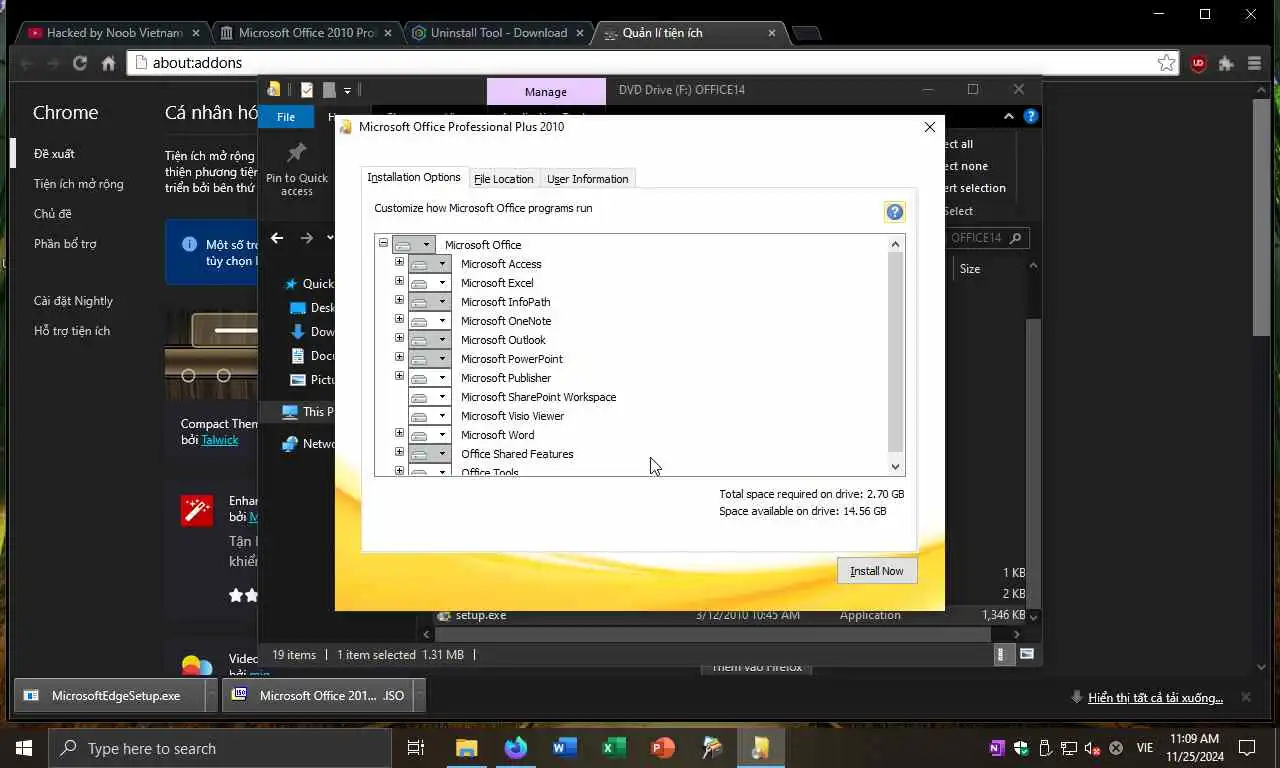1280x768 pixels.
Task: Click the muted volume tray icon
Action: [1092, 748]
